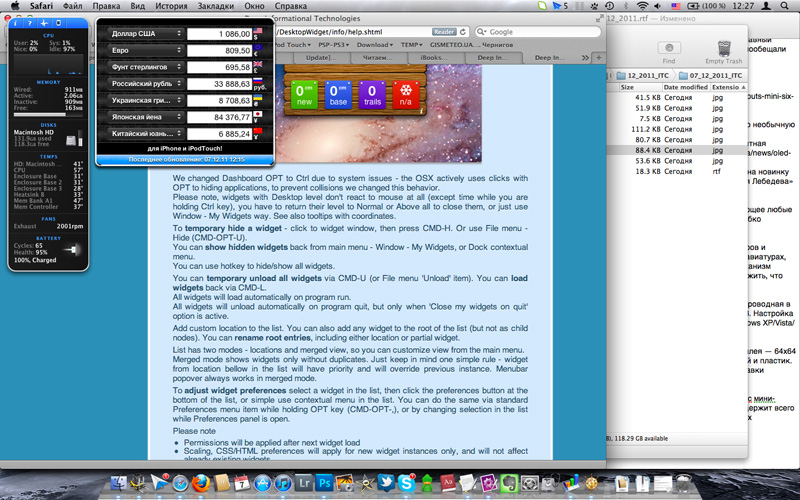Open Evernote from the Dock

click(x=509, y=482)
